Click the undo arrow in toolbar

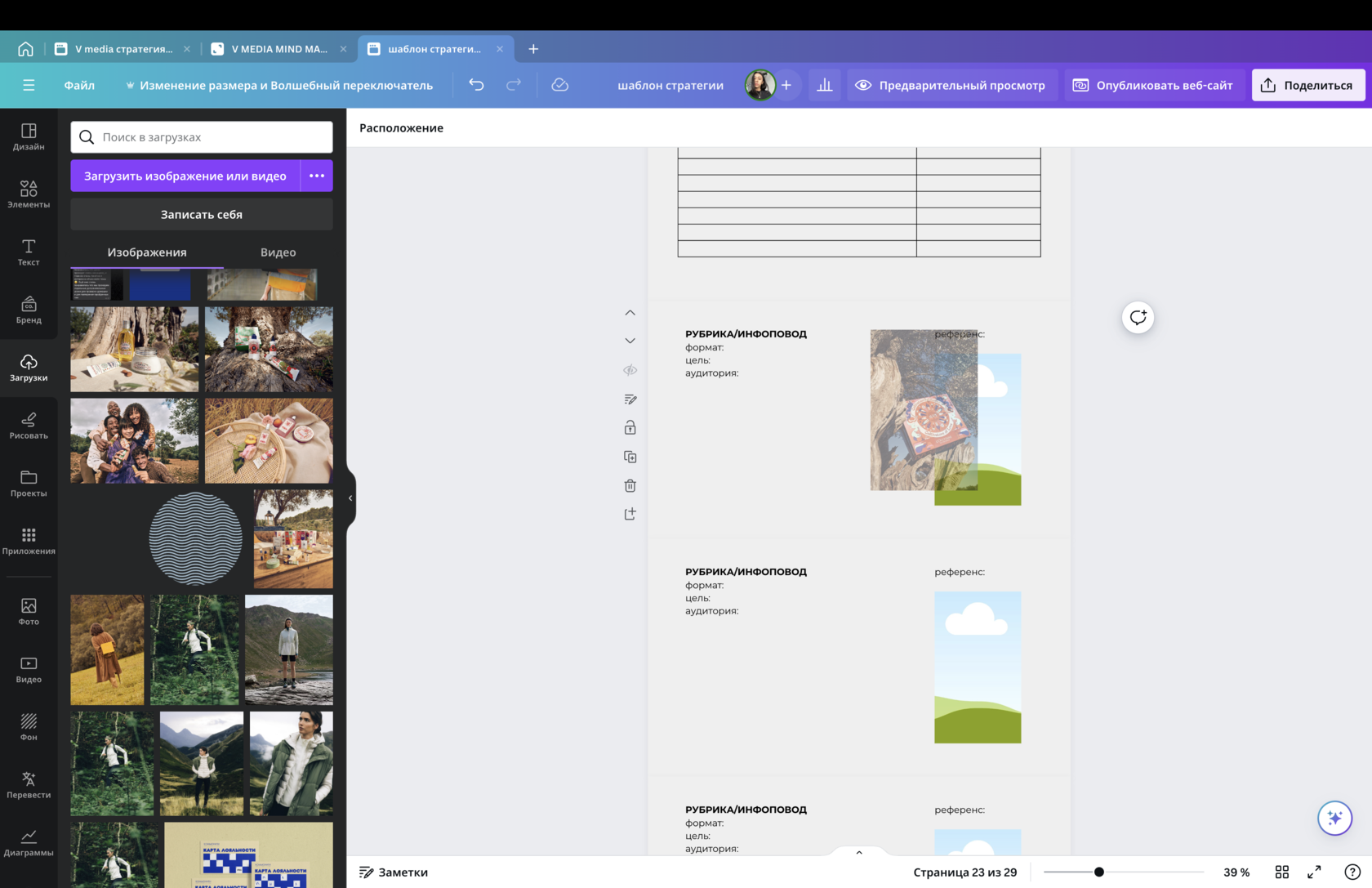point(476,85)
